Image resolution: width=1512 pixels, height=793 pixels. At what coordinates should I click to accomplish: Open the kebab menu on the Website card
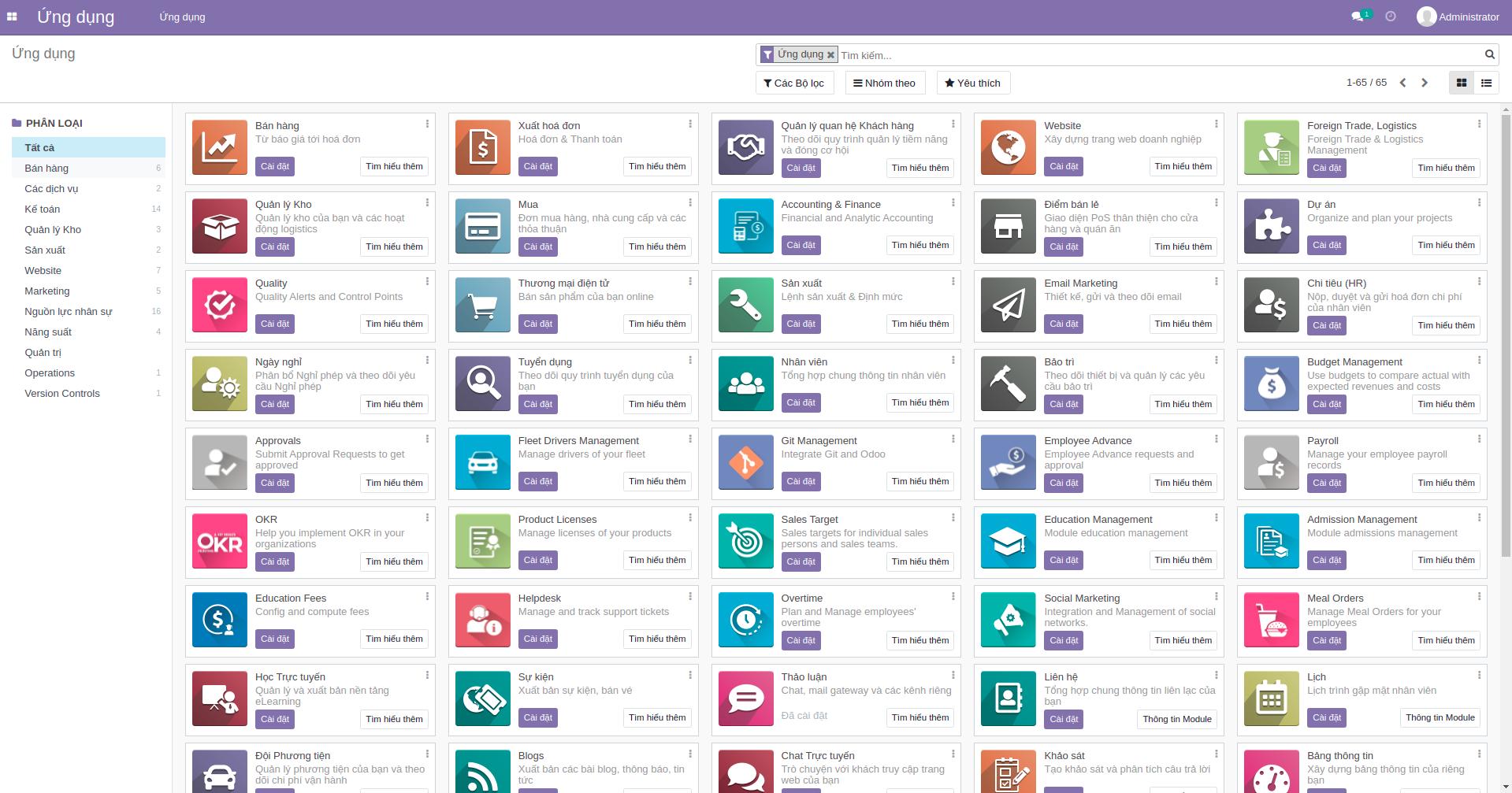[x=1217, y=124]
